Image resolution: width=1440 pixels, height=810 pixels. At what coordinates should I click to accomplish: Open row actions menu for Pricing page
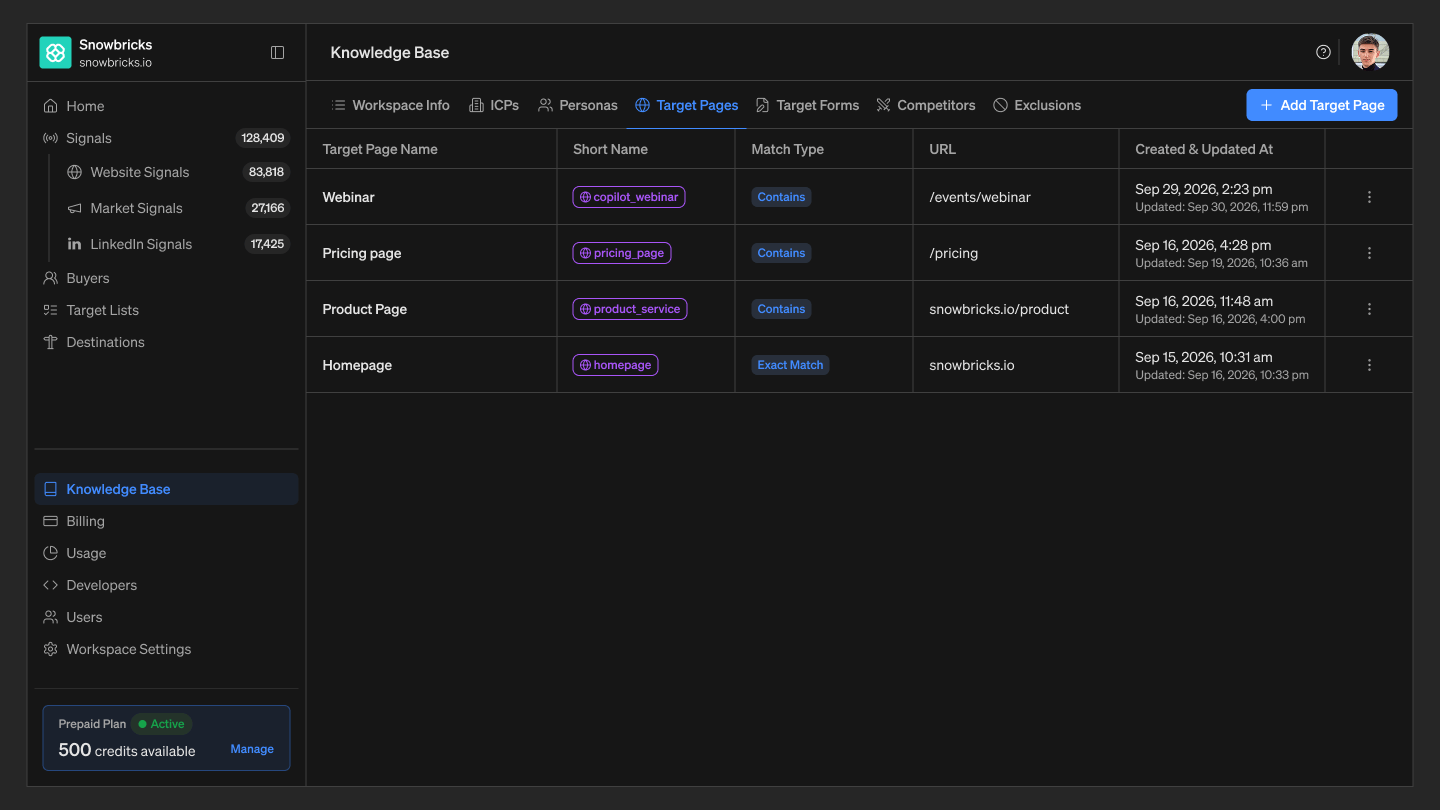1369,253
